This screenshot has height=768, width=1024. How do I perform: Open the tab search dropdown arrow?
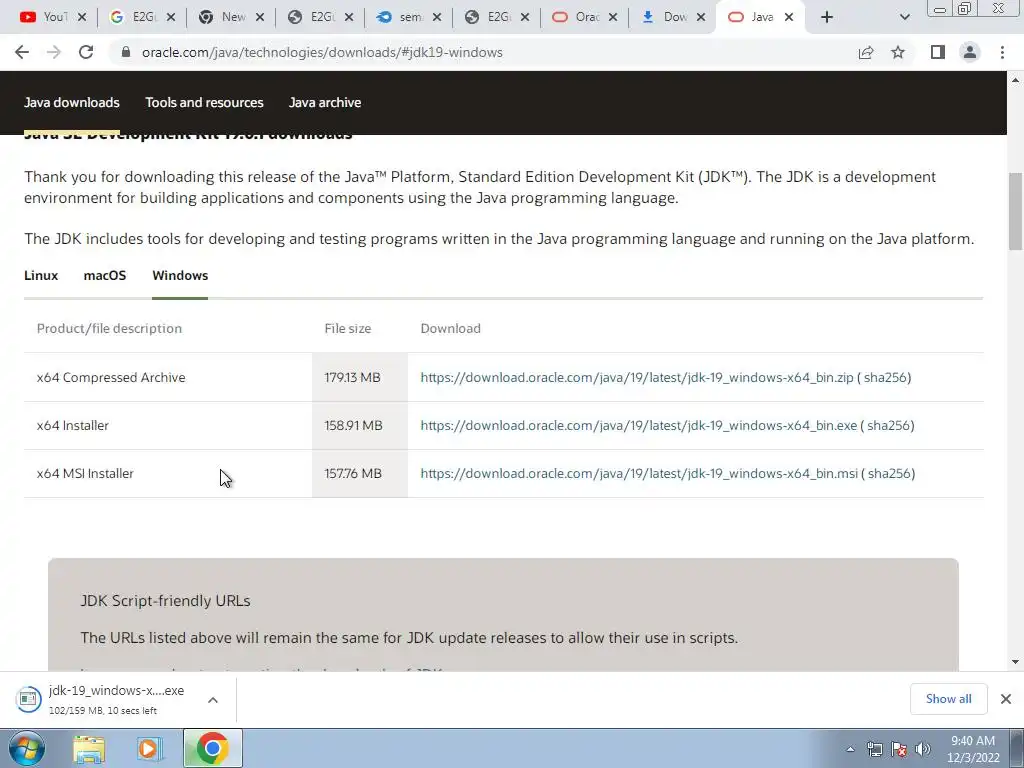click(x=904, y=17)
